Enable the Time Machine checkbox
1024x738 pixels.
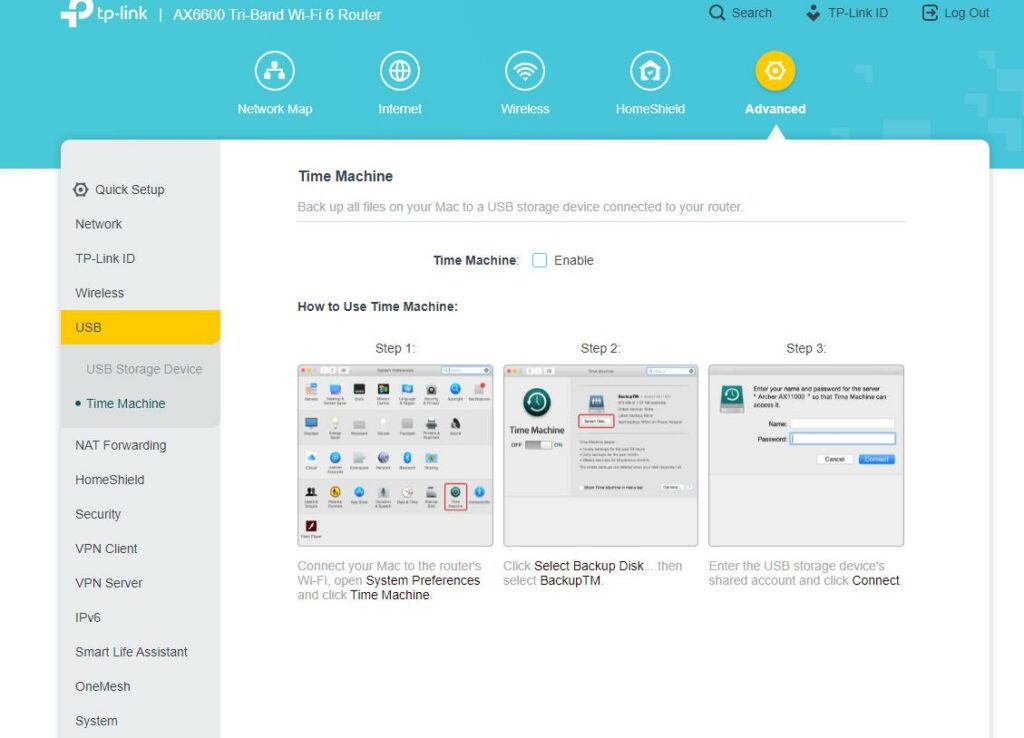pyautogui.click(x=540, y=260)
